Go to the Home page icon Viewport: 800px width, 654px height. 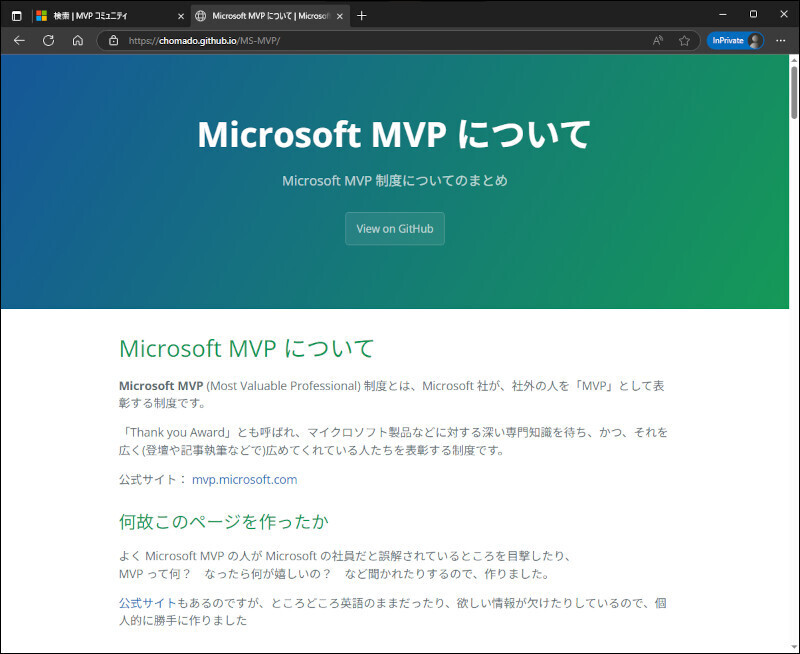click(x=77, y=41)
